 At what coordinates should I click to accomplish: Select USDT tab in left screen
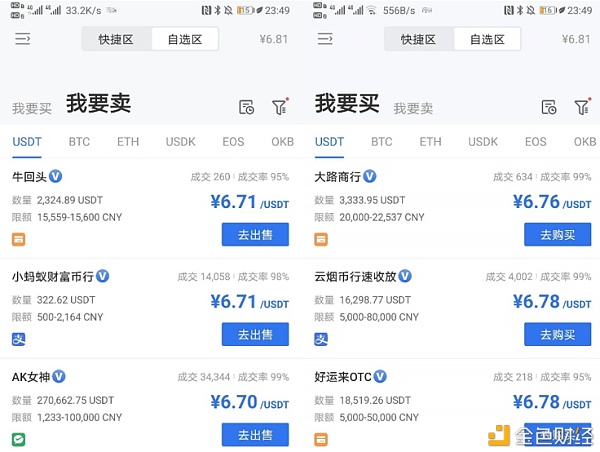tap(27, 142)
